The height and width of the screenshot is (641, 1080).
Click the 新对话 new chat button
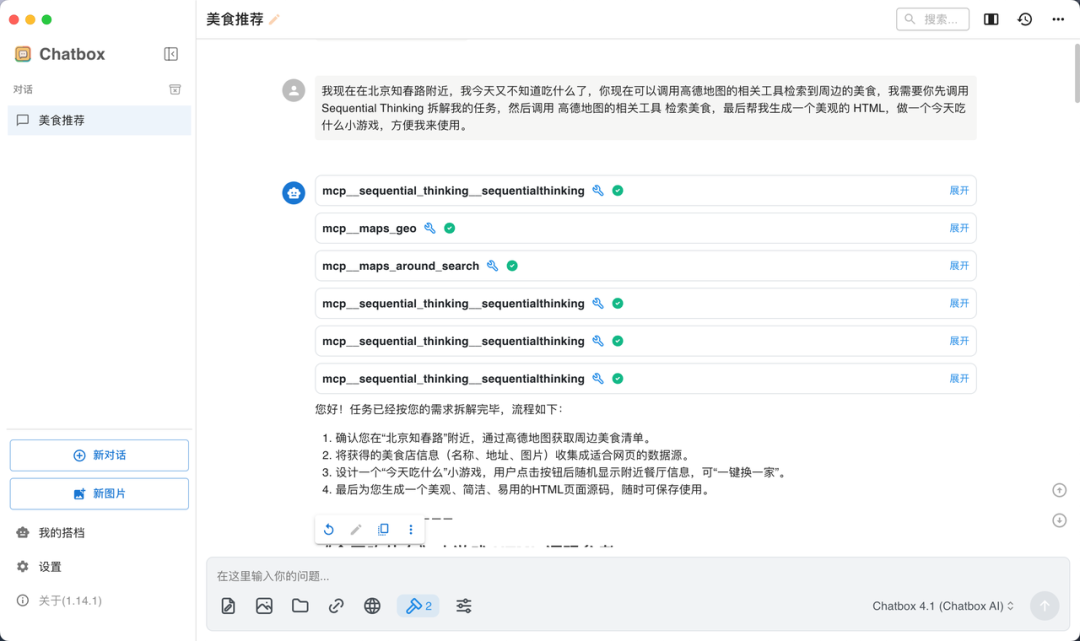[x=98, y=455]
